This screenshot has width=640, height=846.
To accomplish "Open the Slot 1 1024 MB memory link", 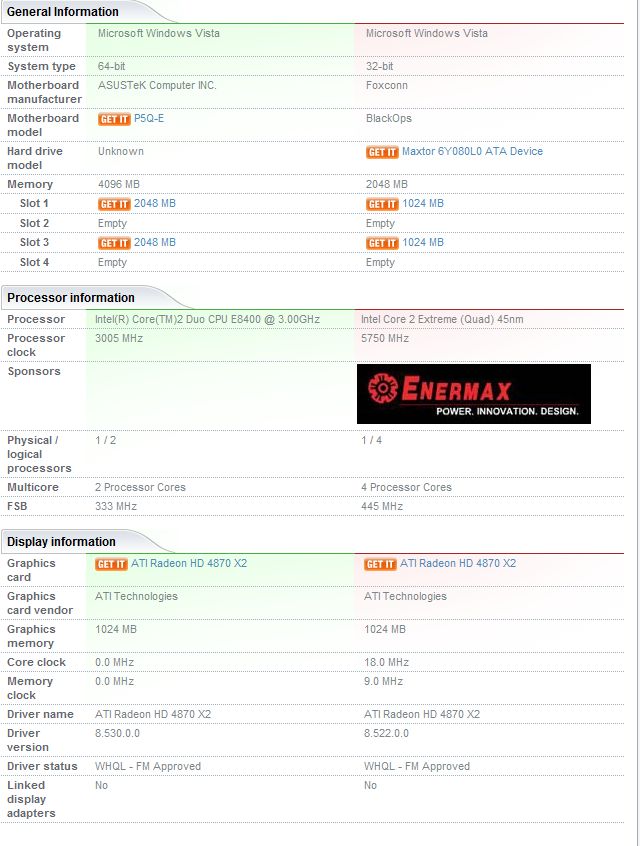I will 423,203.
